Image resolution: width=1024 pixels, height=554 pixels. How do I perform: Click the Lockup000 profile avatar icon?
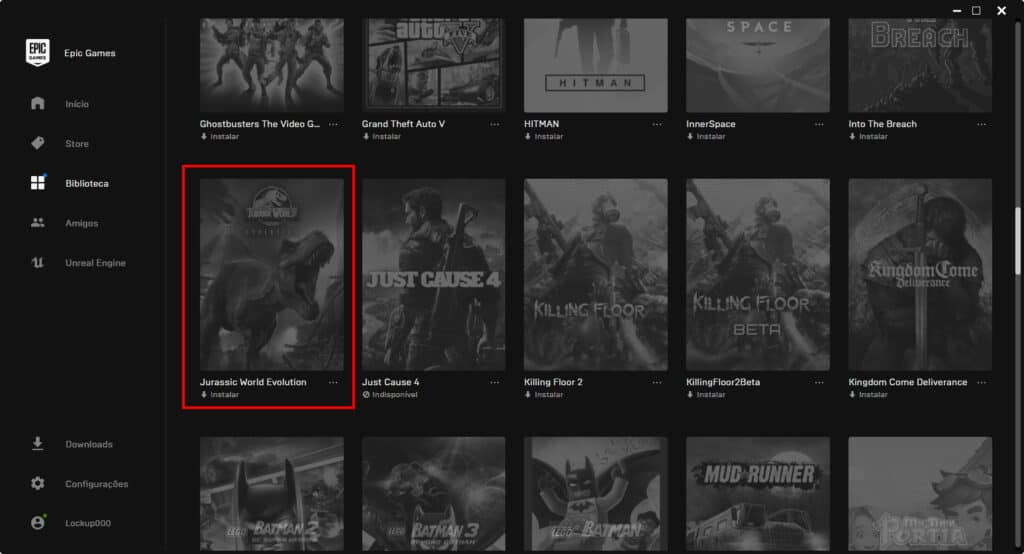pos(38,523)
